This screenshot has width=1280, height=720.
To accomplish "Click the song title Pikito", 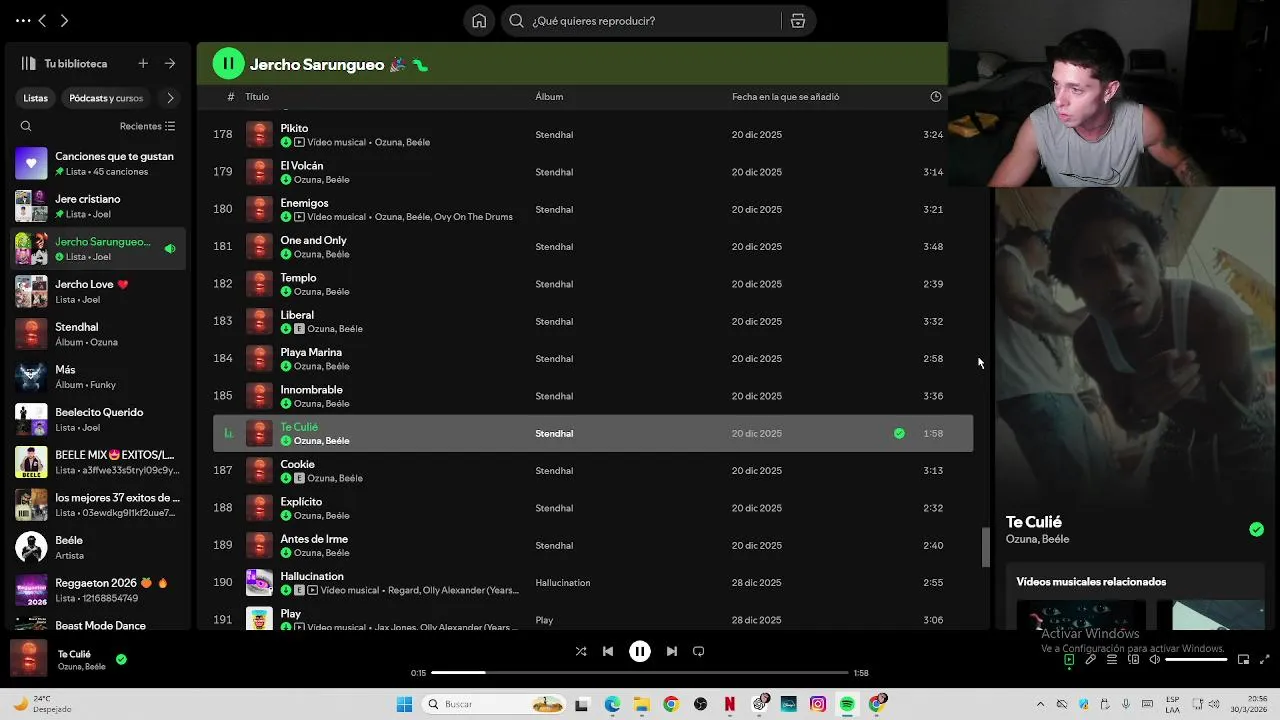I will pos(294,128).
